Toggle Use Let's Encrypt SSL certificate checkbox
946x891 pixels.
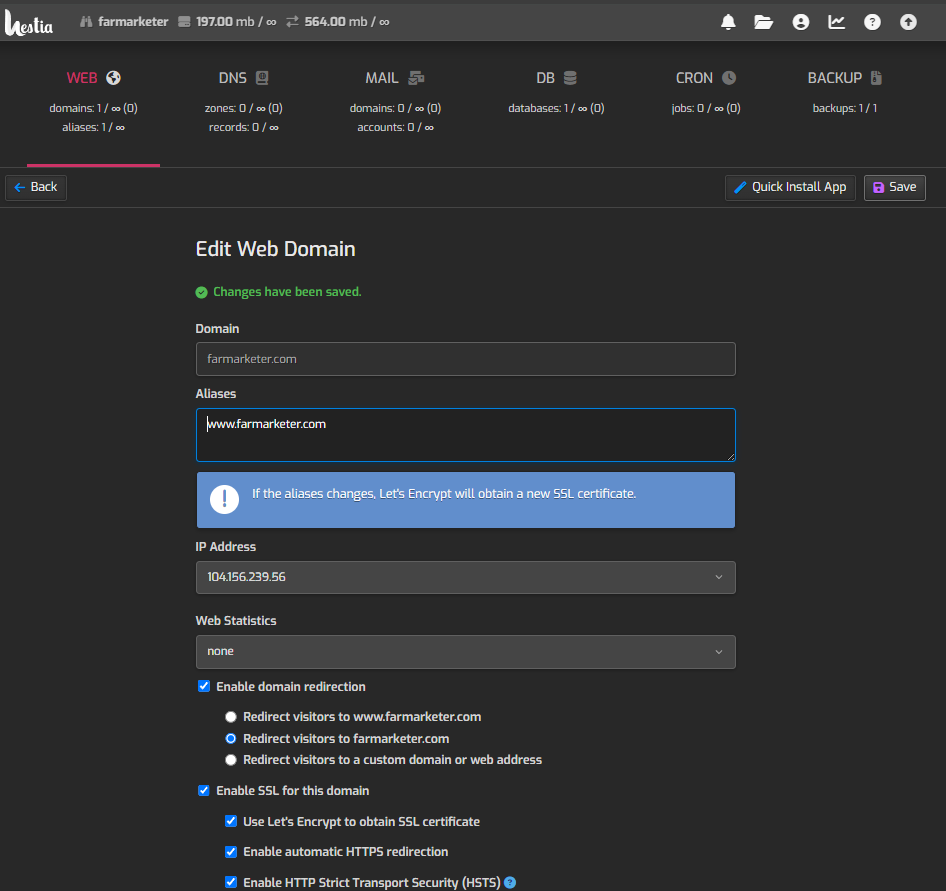coord(230,821)
